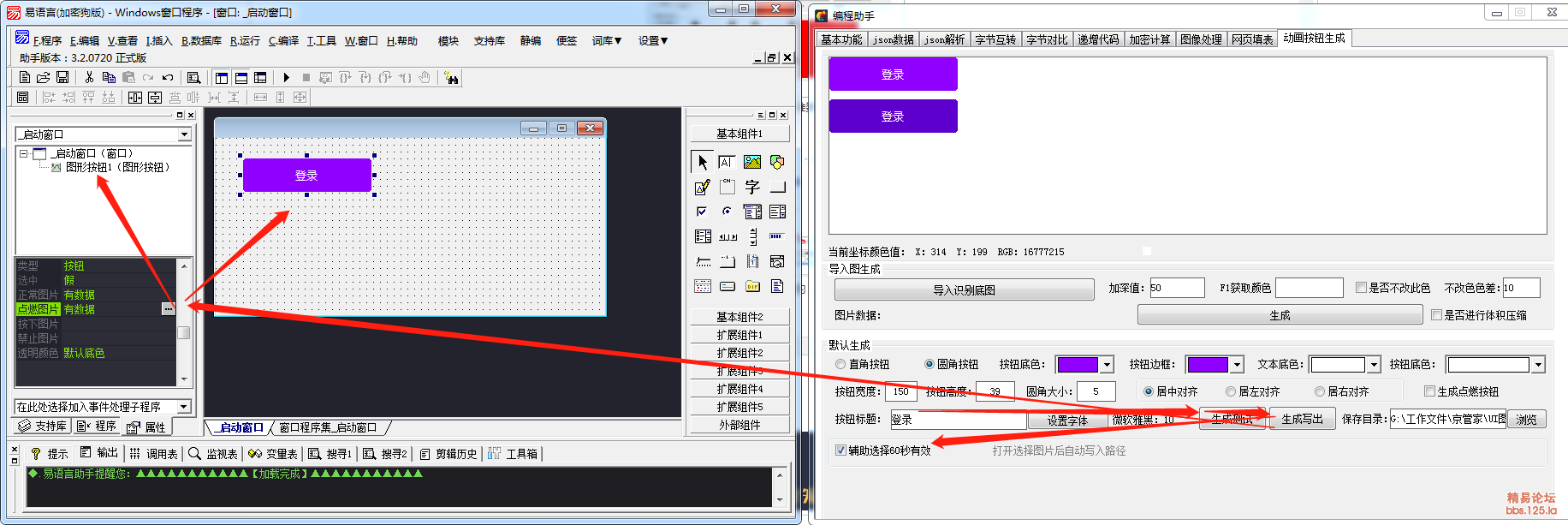Switch to the 图像处理 tab

point(1201,39)
